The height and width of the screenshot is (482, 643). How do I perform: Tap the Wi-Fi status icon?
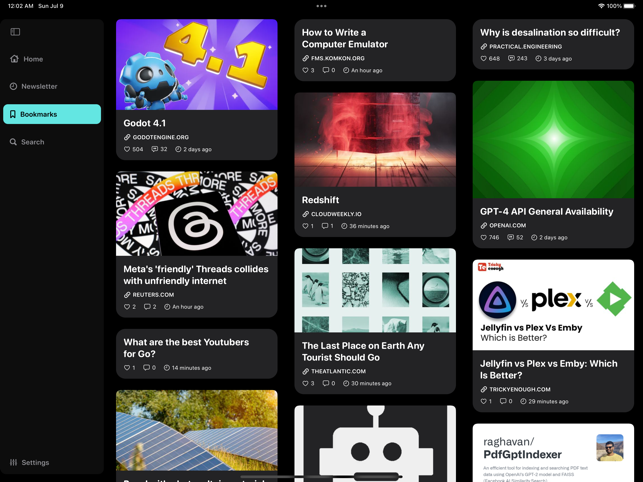[x=601, y=6]
